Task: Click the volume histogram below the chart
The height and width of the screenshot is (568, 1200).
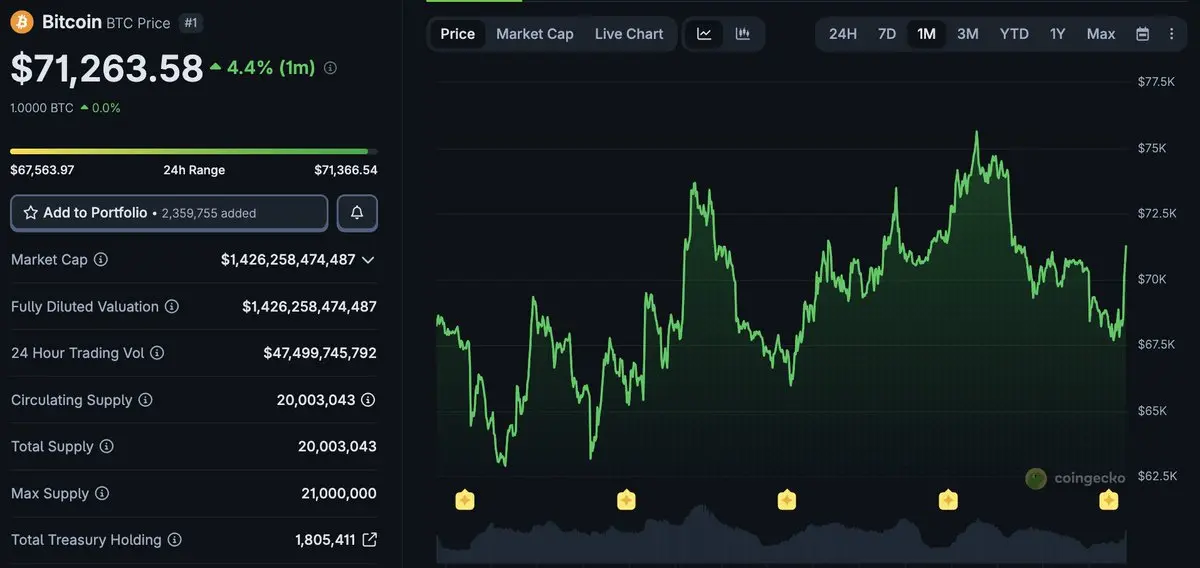Action: pos(781,535)
